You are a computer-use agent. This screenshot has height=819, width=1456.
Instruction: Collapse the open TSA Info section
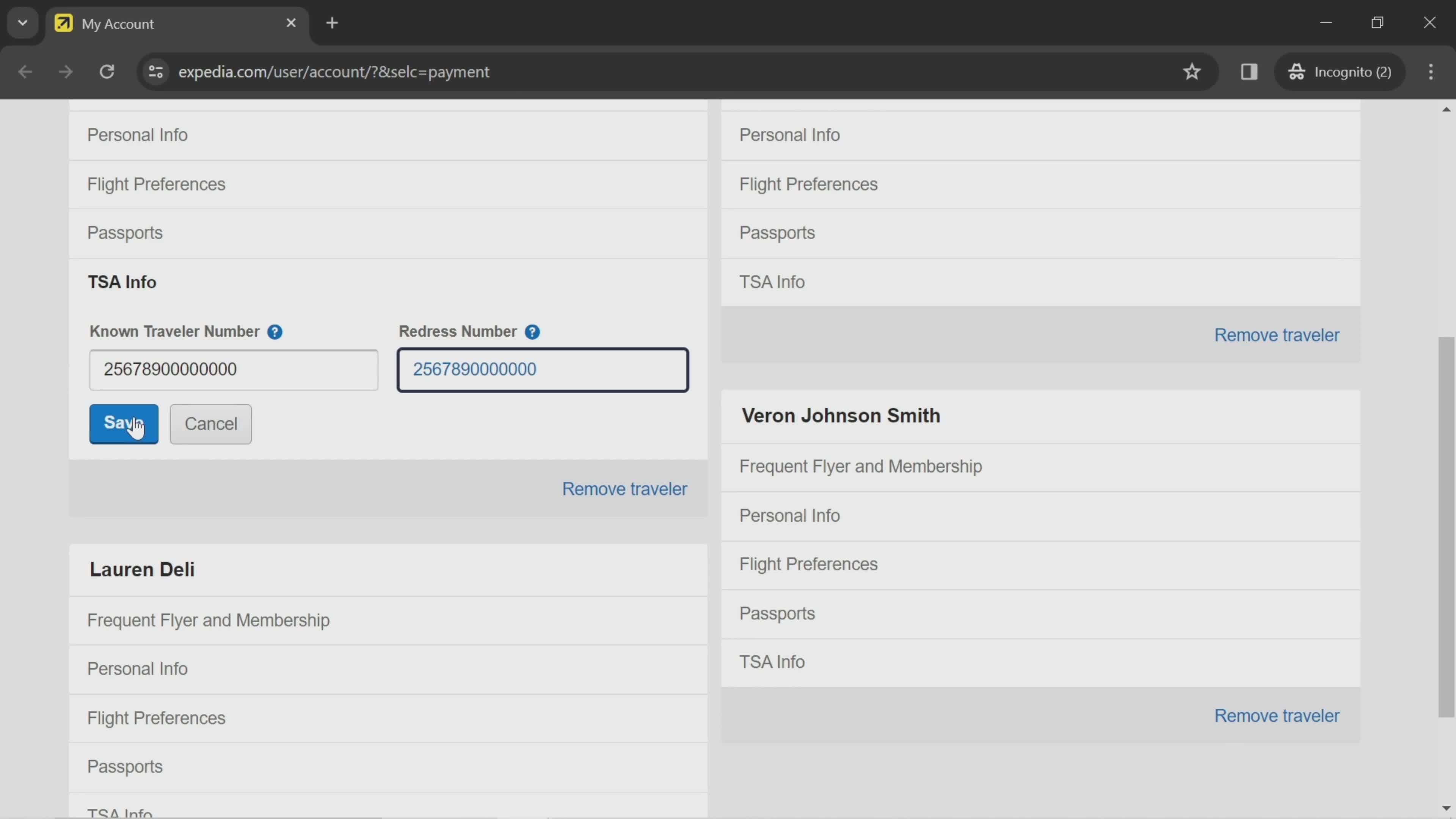388,282
